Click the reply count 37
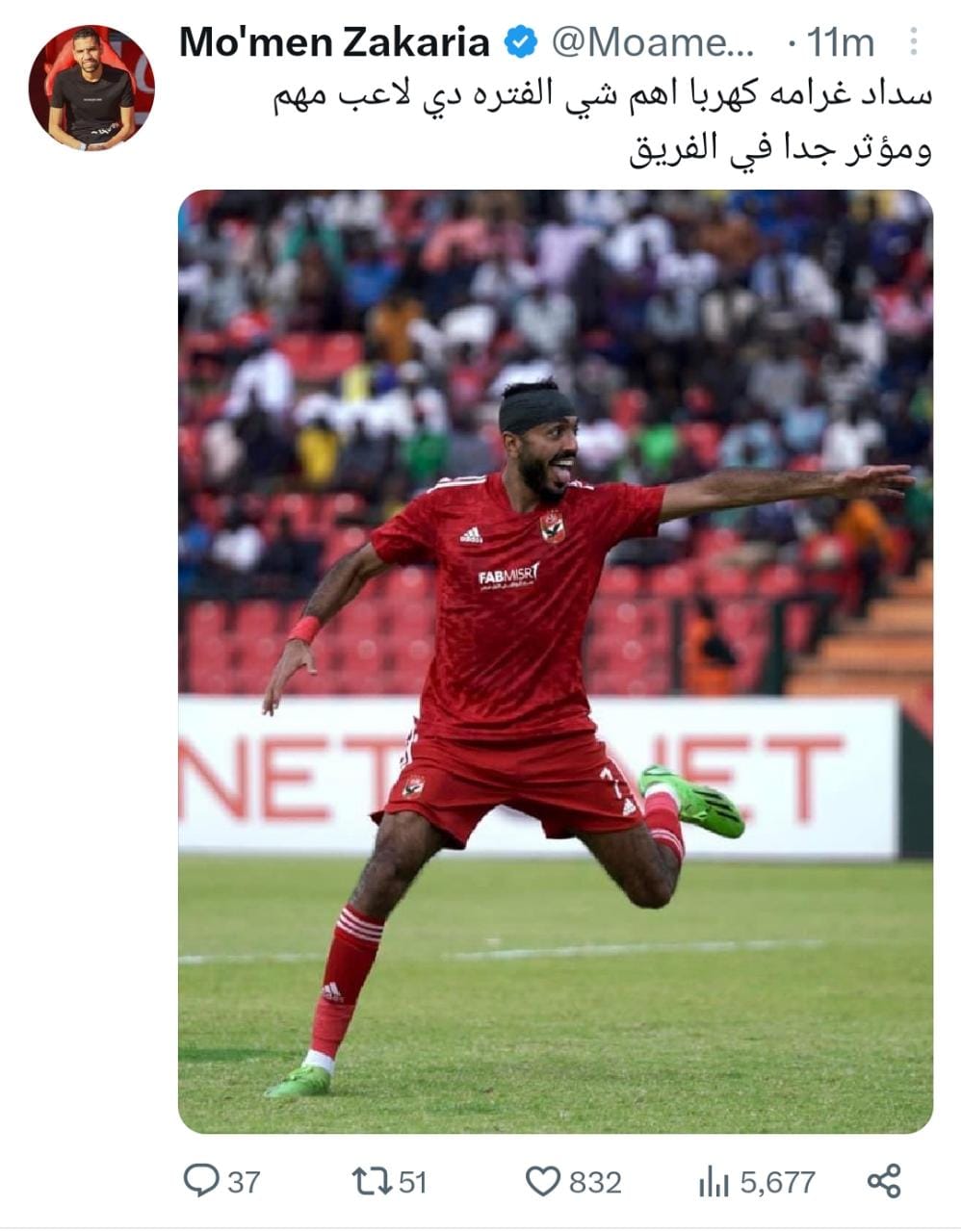Viewport: 961px width, 1232px height. (244, 1181)
